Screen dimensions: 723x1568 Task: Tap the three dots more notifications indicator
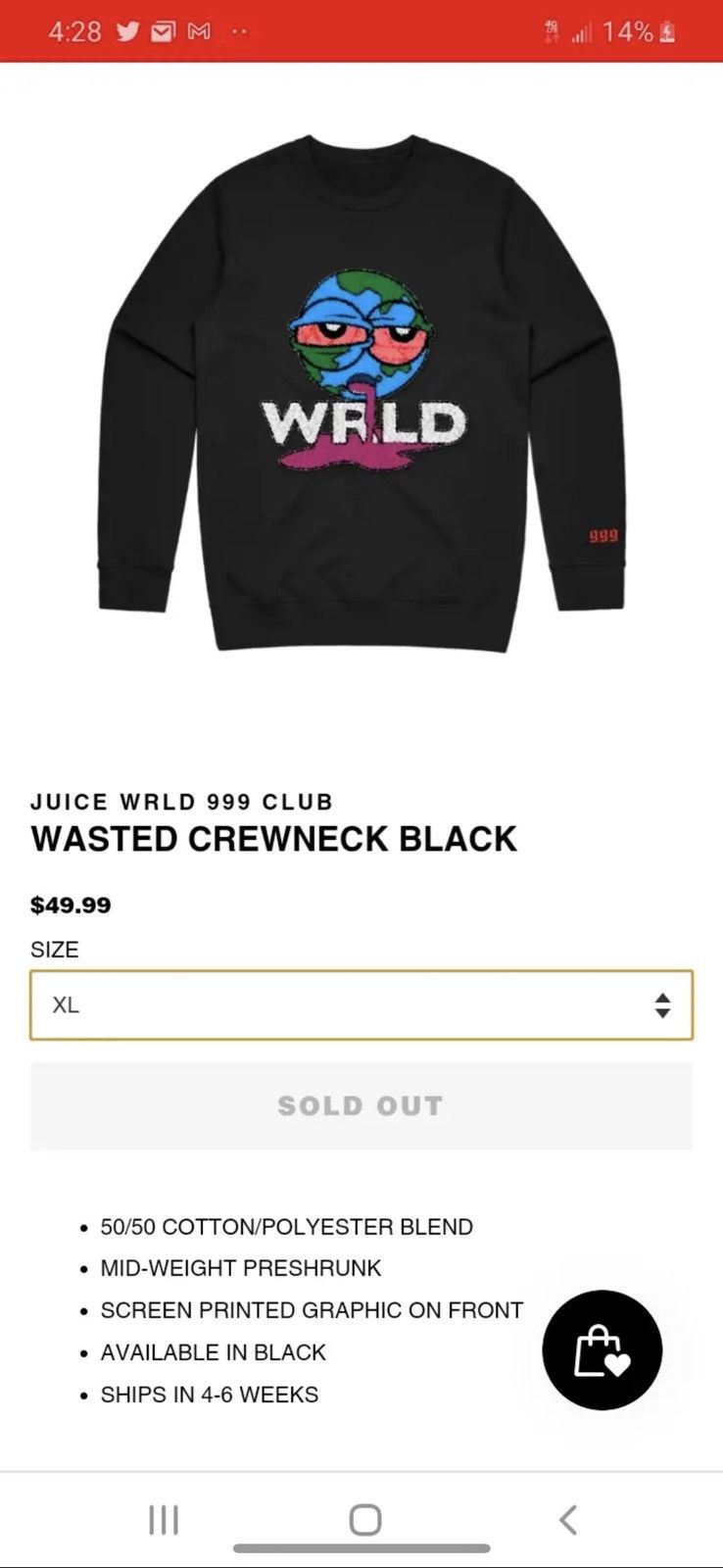pos(239,32)
